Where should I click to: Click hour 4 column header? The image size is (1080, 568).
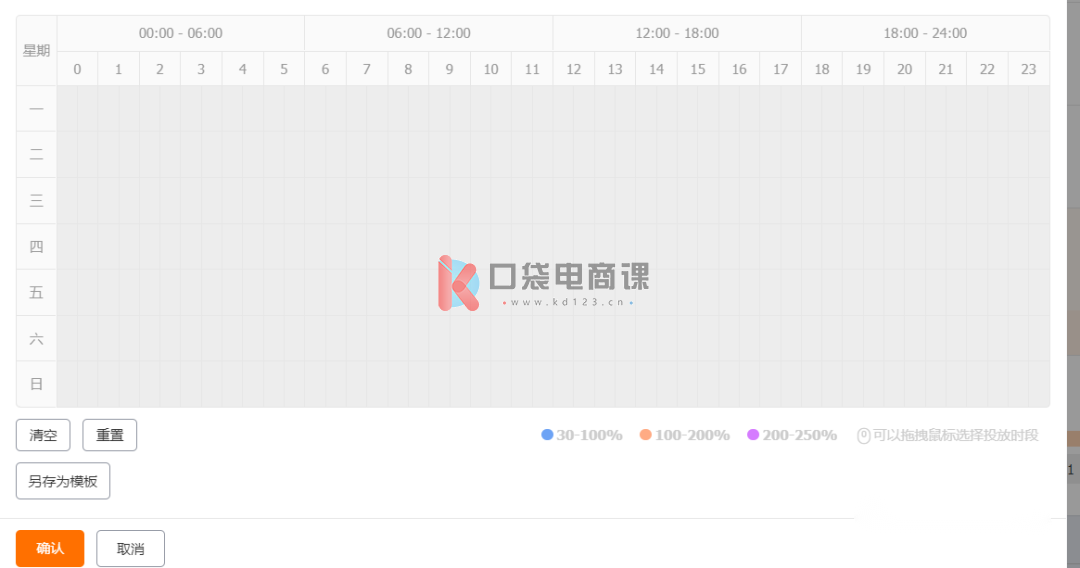tap(242, 69)
